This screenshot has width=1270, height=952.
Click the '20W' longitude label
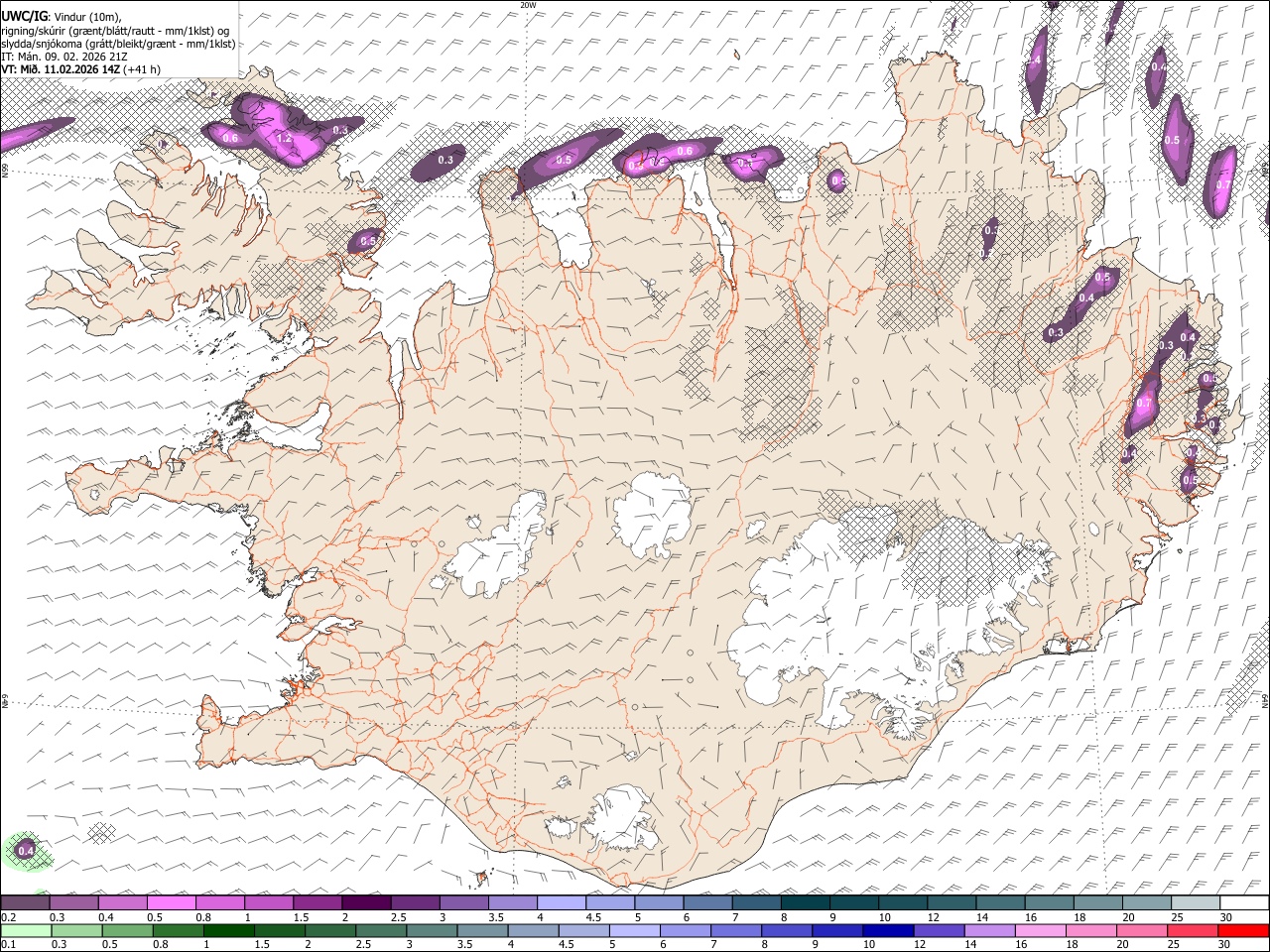click(528, 5)
